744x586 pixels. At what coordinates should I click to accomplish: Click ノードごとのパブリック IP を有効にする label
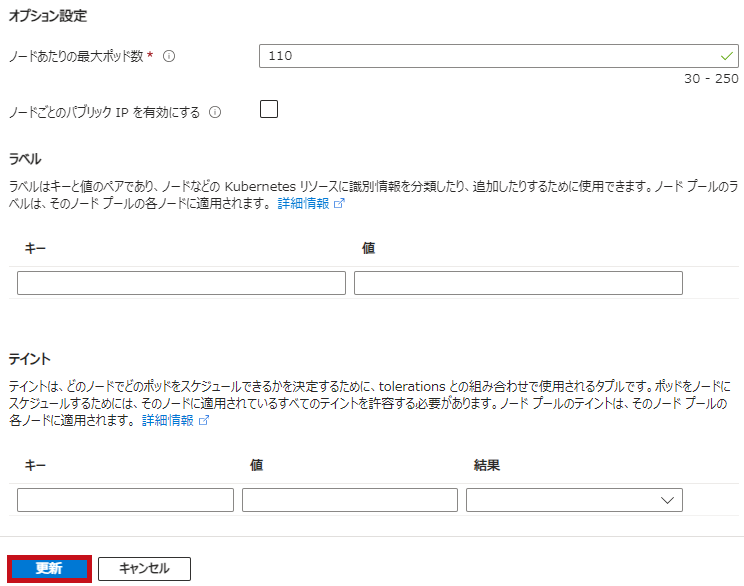click(104, 112)
